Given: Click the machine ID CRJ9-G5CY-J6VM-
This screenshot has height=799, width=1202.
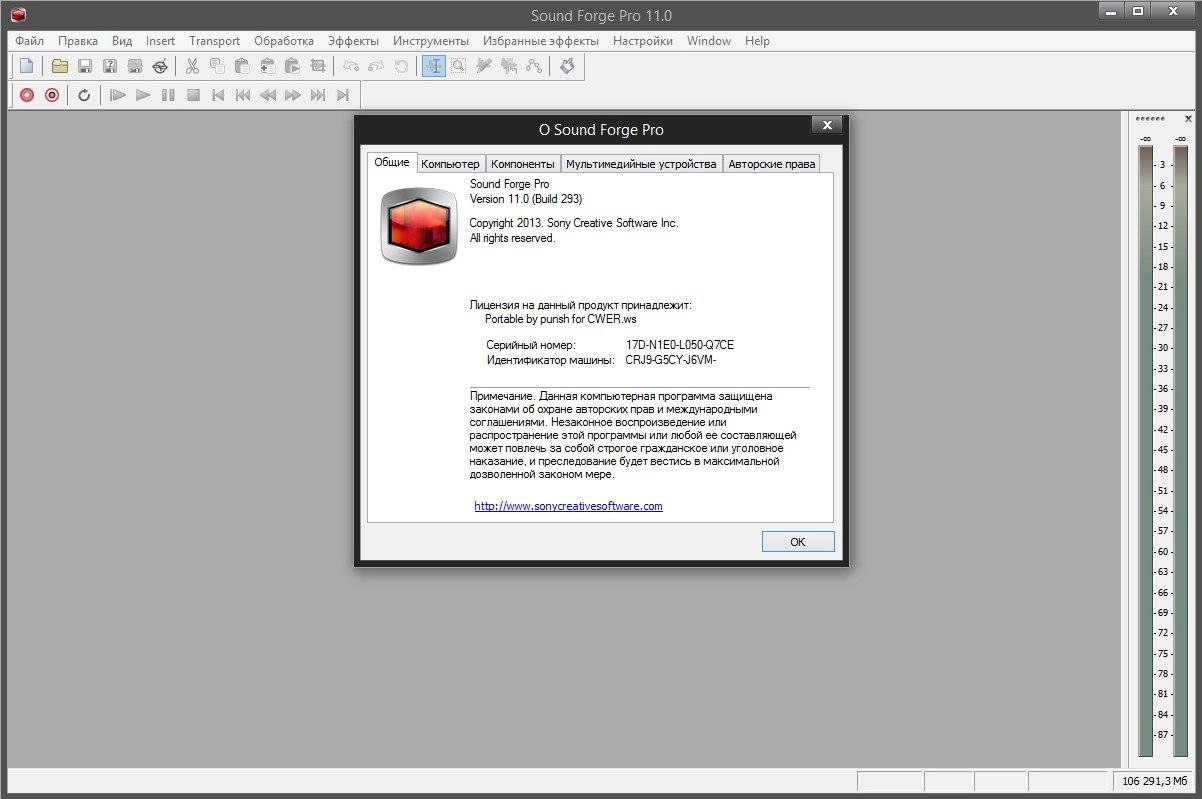Looking at the screenshot, I should point(671,360).
